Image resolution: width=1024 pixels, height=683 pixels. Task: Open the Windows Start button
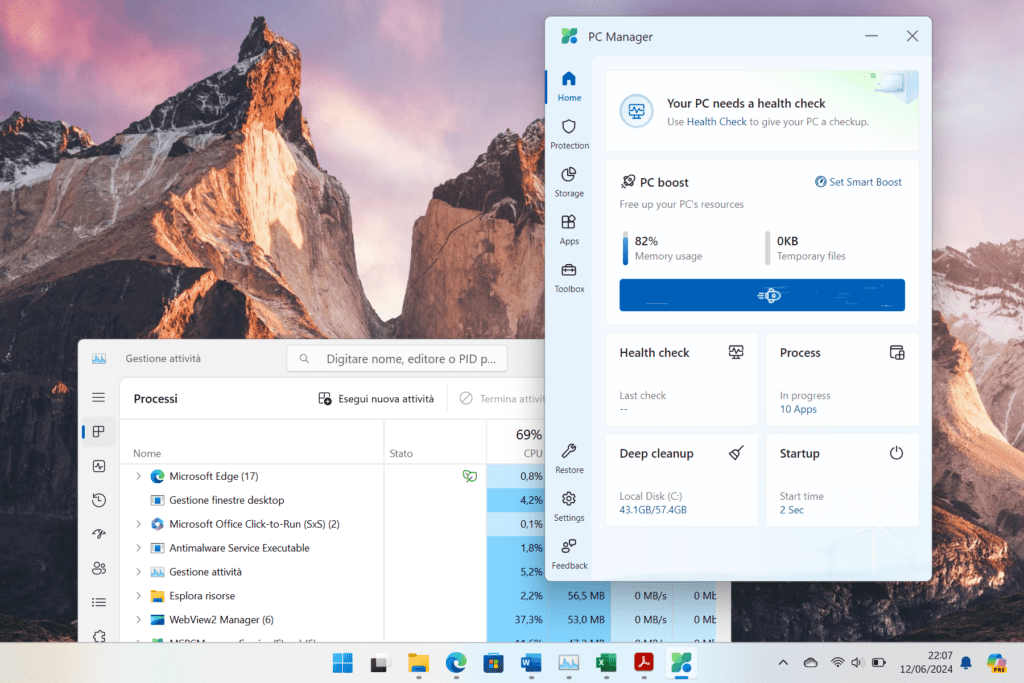[343, 663]
